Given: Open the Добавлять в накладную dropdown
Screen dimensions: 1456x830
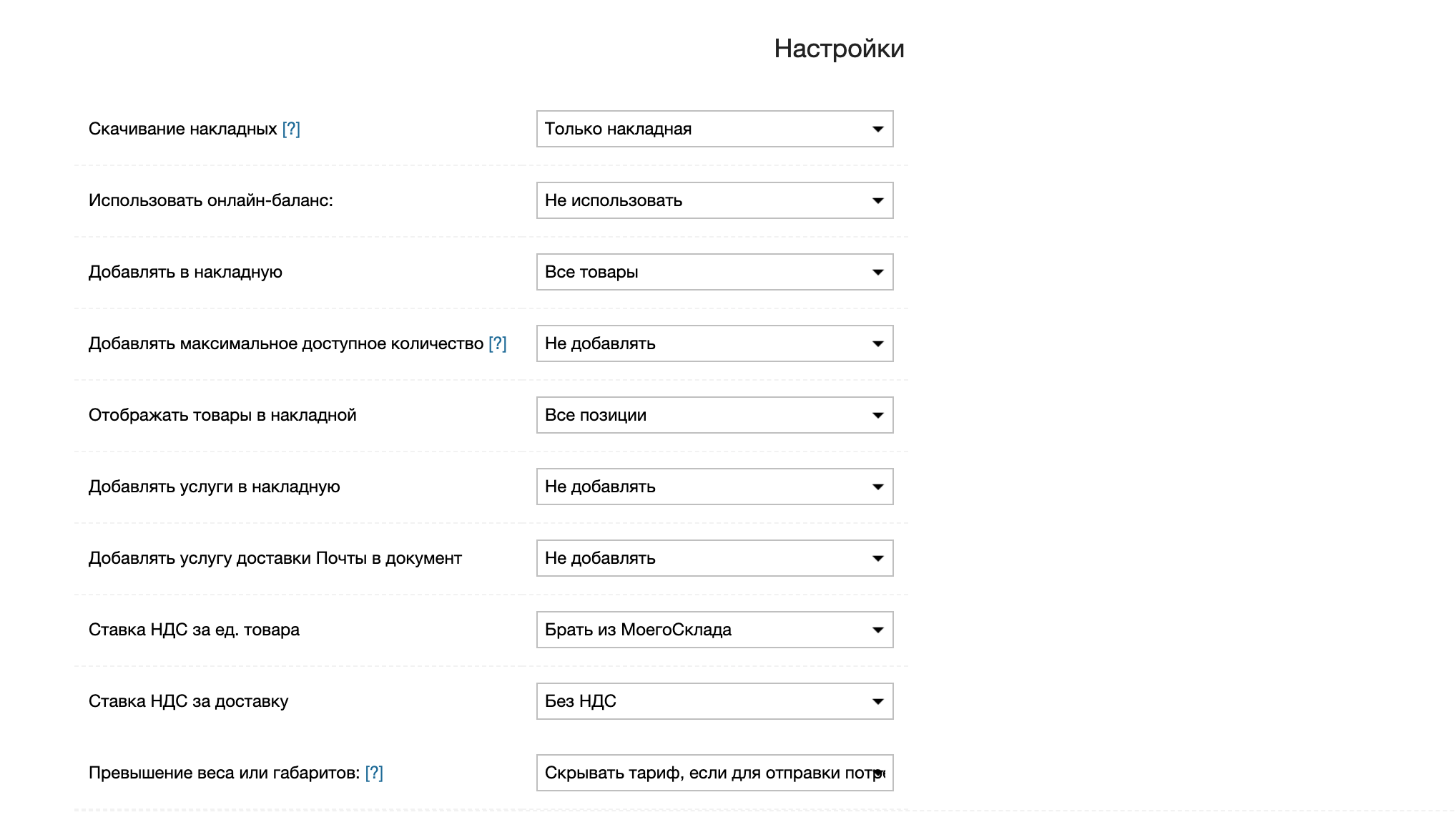Looking at the screenshot, I should (x=714, y=272).
